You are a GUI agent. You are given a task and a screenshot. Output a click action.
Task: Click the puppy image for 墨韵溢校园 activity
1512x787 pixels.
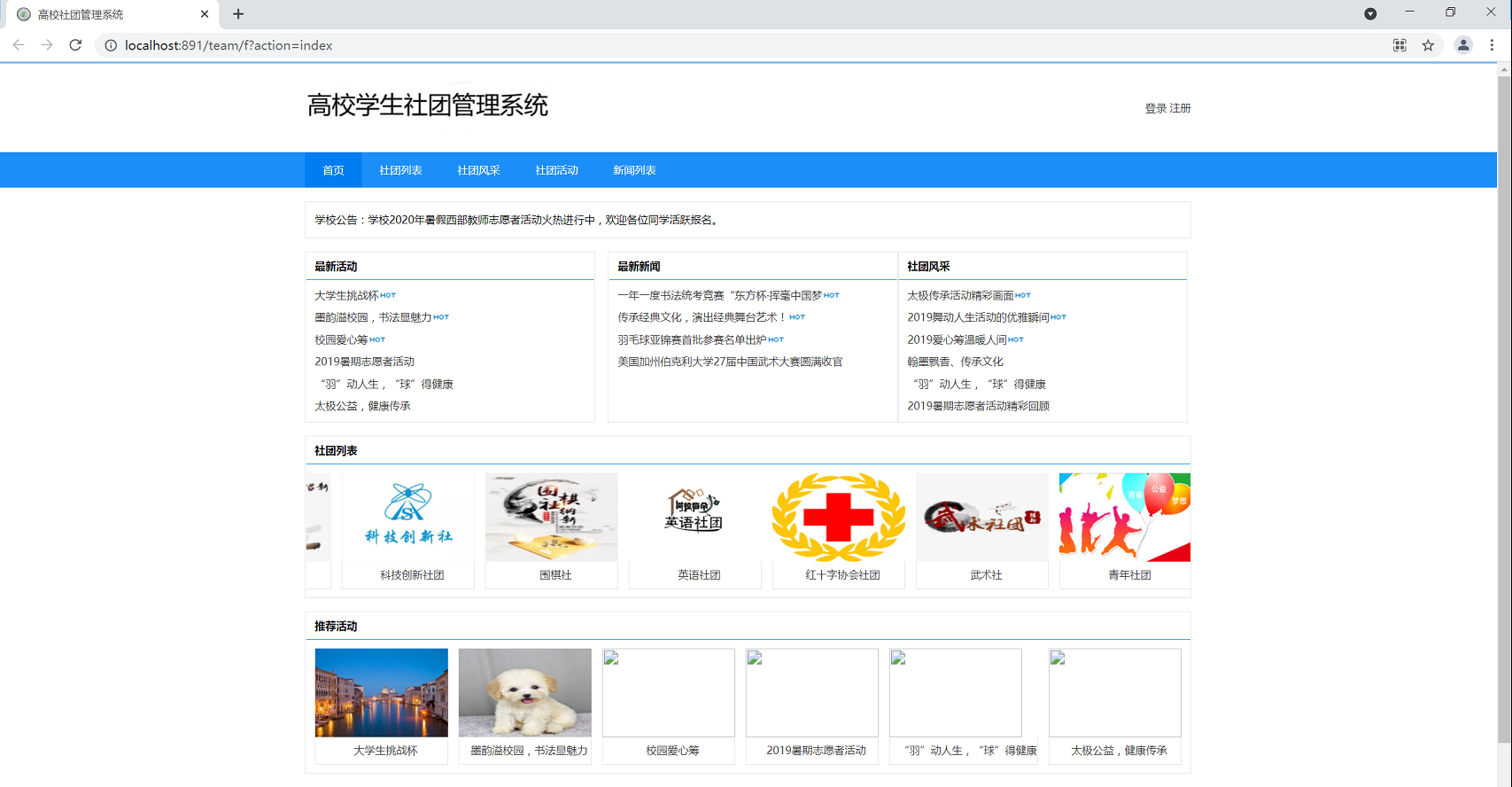[x=524, y=692]
